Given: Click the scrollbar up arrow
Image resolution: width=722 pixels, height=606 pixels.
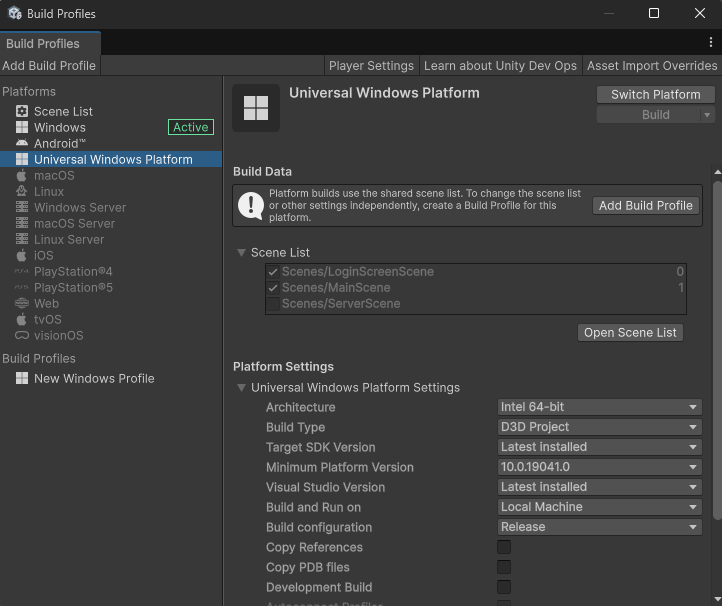Looking at the screenshot, I should click(717, 172).
